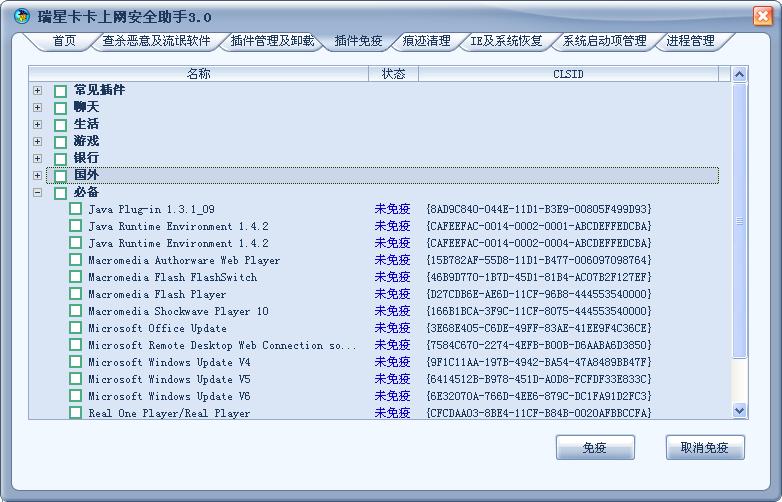
Task: Sort by the 状态 column header
Action: tap(393, 74)
